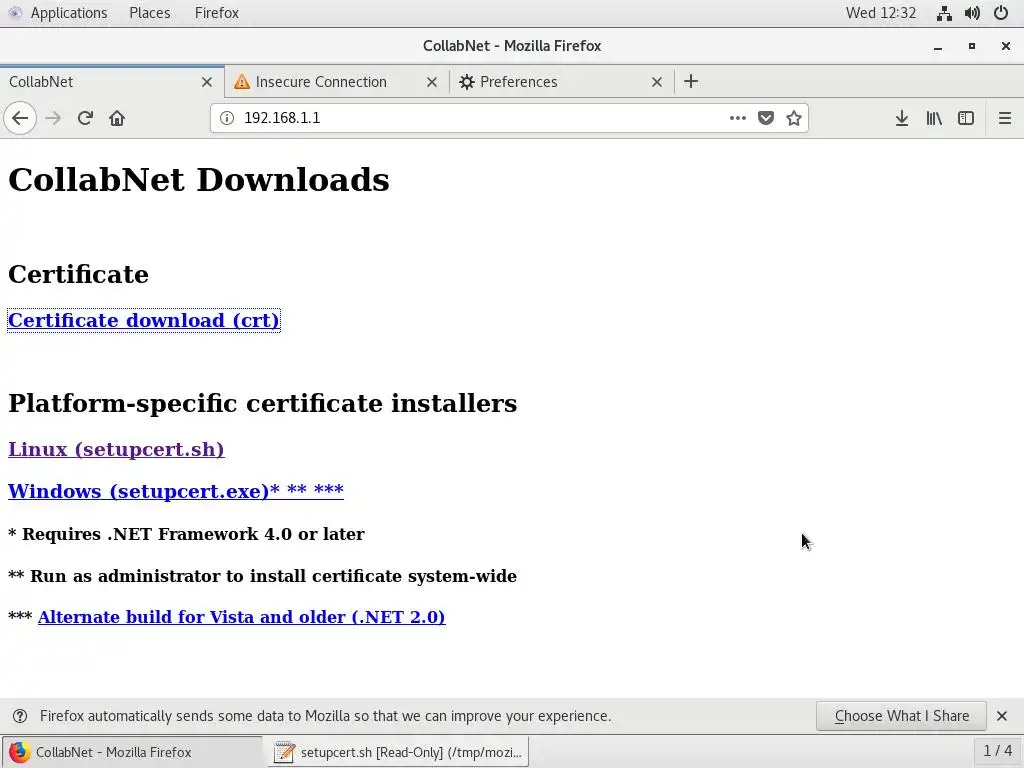Viewport: 1024px width, 768px height.
Task: Open the power menu icon
Action: [1001, 13]
